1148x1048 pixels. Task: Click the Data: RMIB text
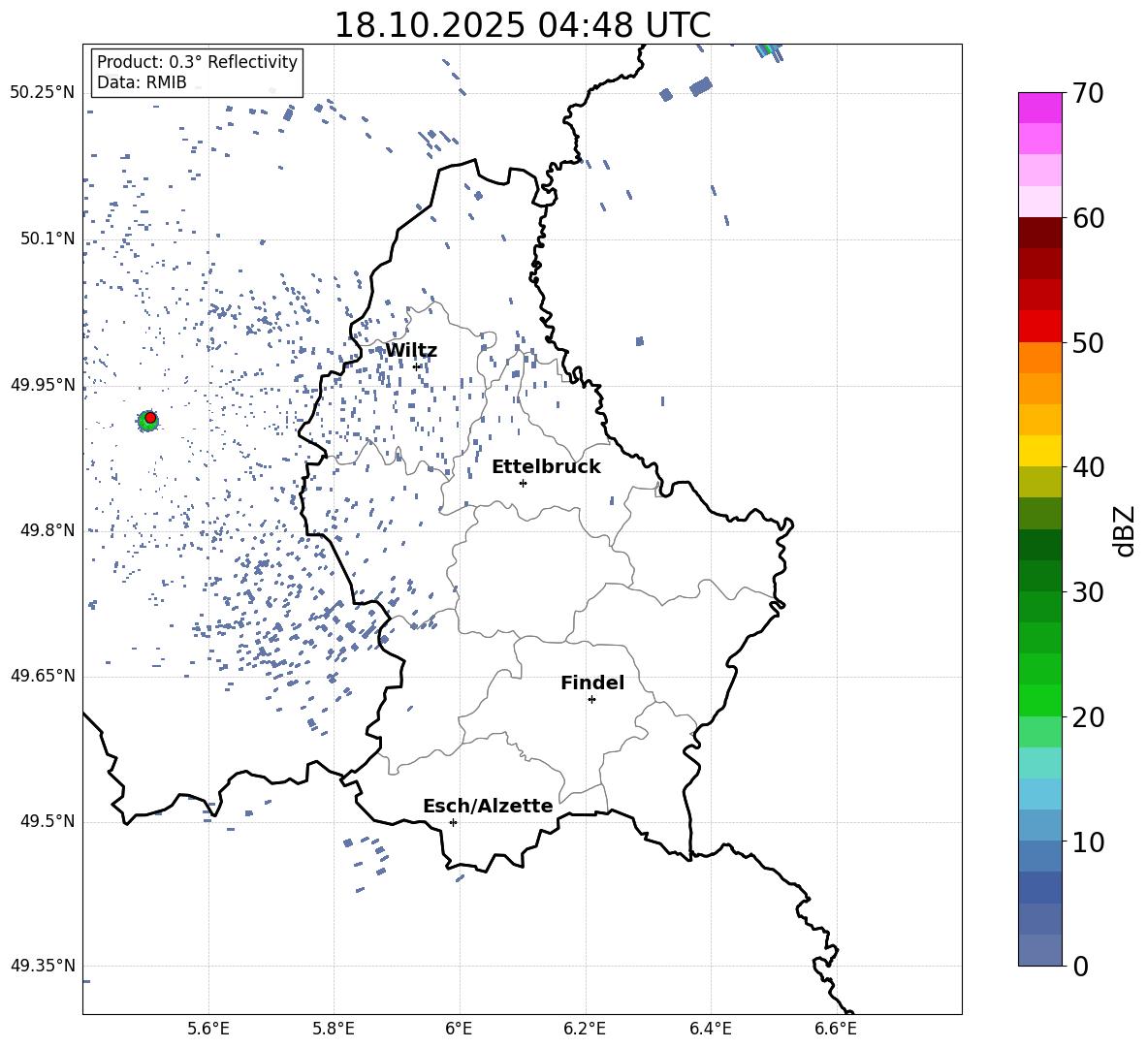coord(142,82)
